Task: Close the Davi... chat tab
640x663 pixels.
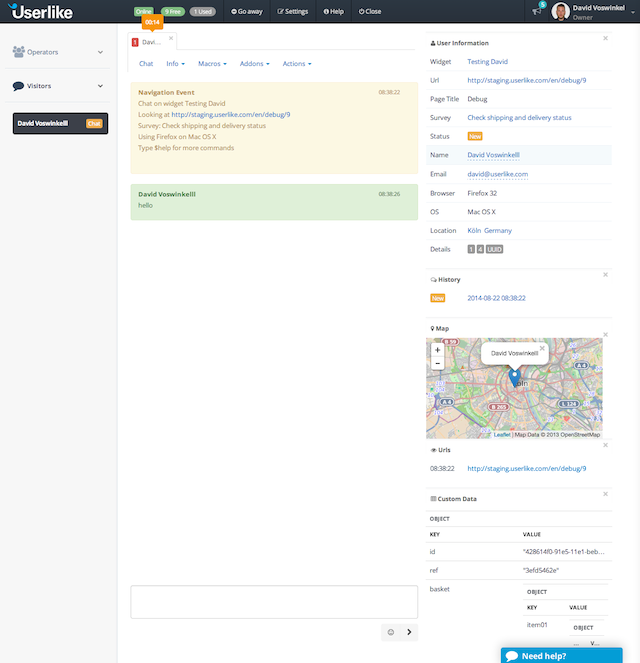Action: (x=171, y=38)
